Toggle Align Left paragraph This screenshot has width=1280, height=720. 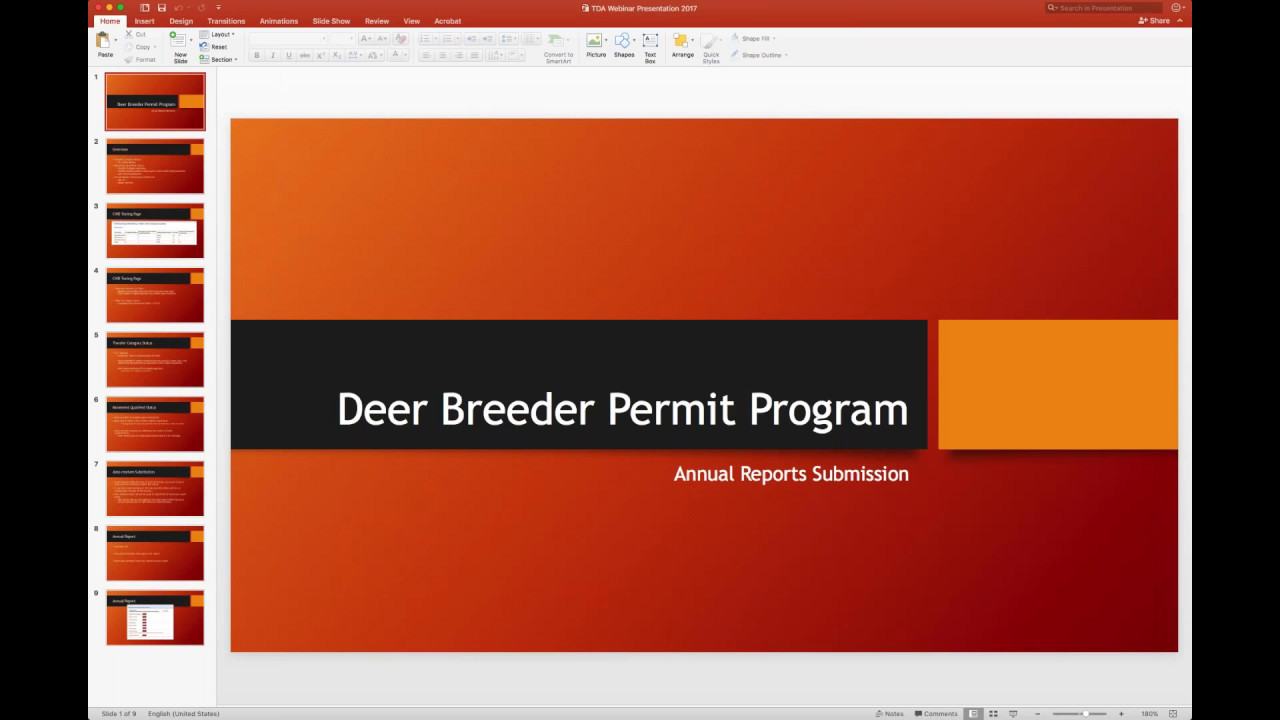(x=426, y=55)
